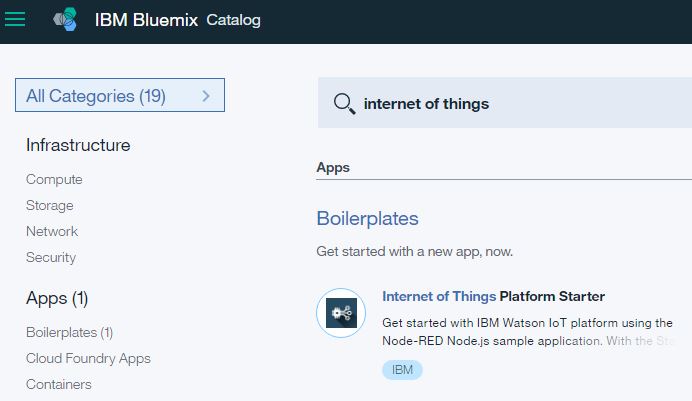Go to IBM Bluemix home title

[147, 20]
